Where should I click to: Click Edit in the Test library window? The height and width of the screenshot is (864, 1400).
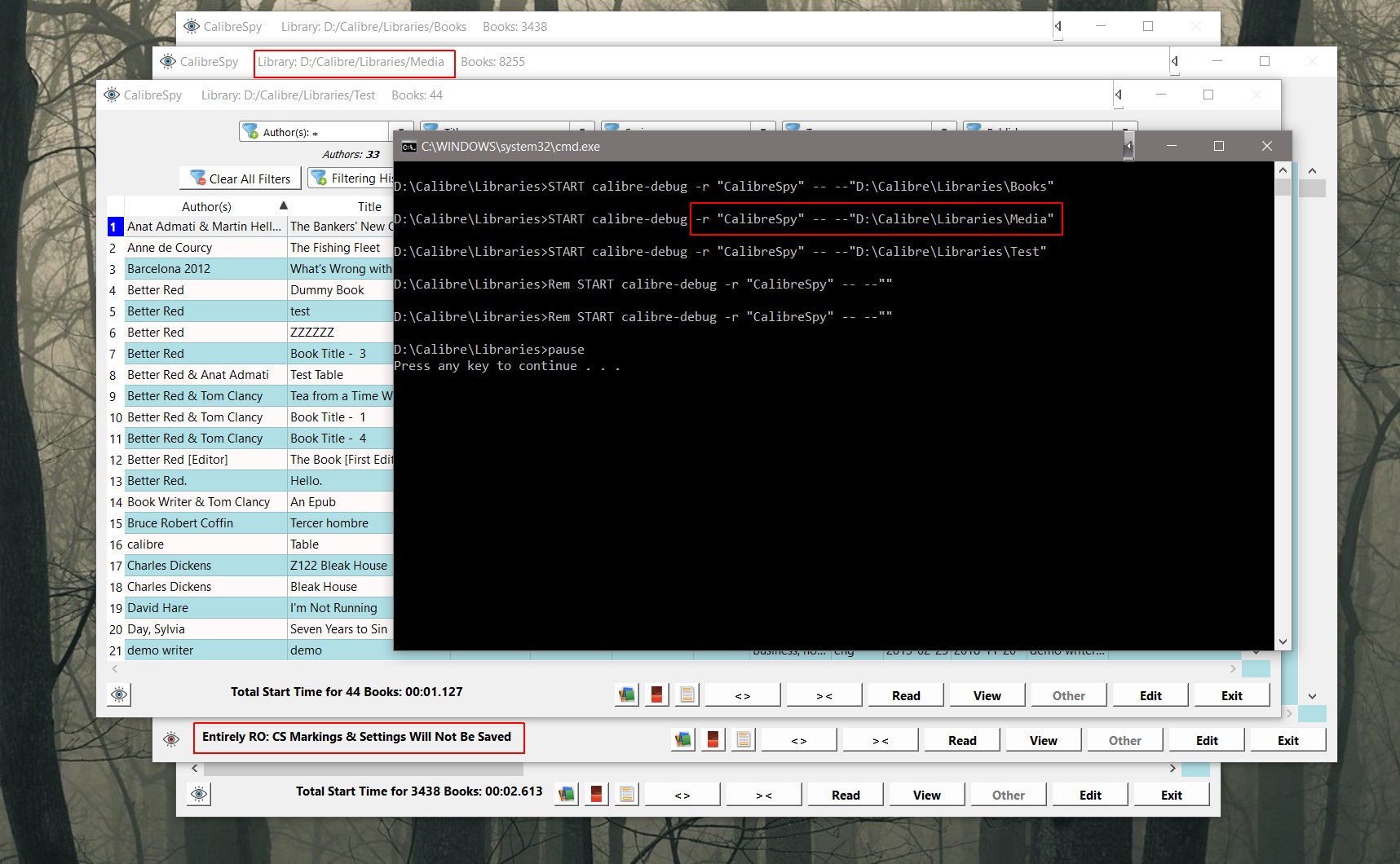[x=1150, y=695]
